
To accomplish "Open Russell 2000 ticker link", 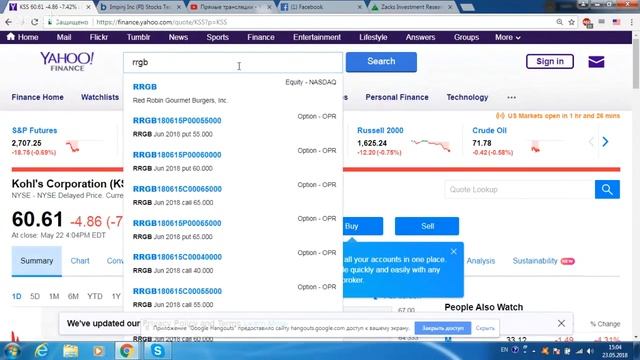I will (x=380, y=131).
